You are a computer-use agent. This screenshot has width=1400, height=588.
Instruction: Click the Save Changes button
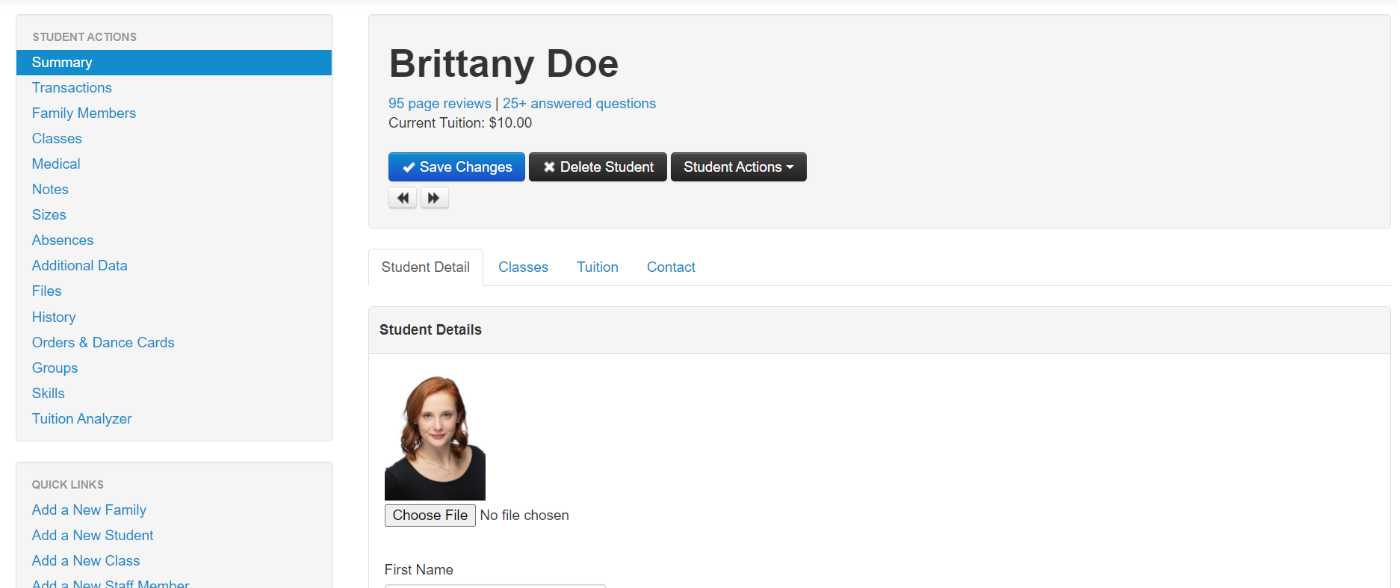coord(456,167)
